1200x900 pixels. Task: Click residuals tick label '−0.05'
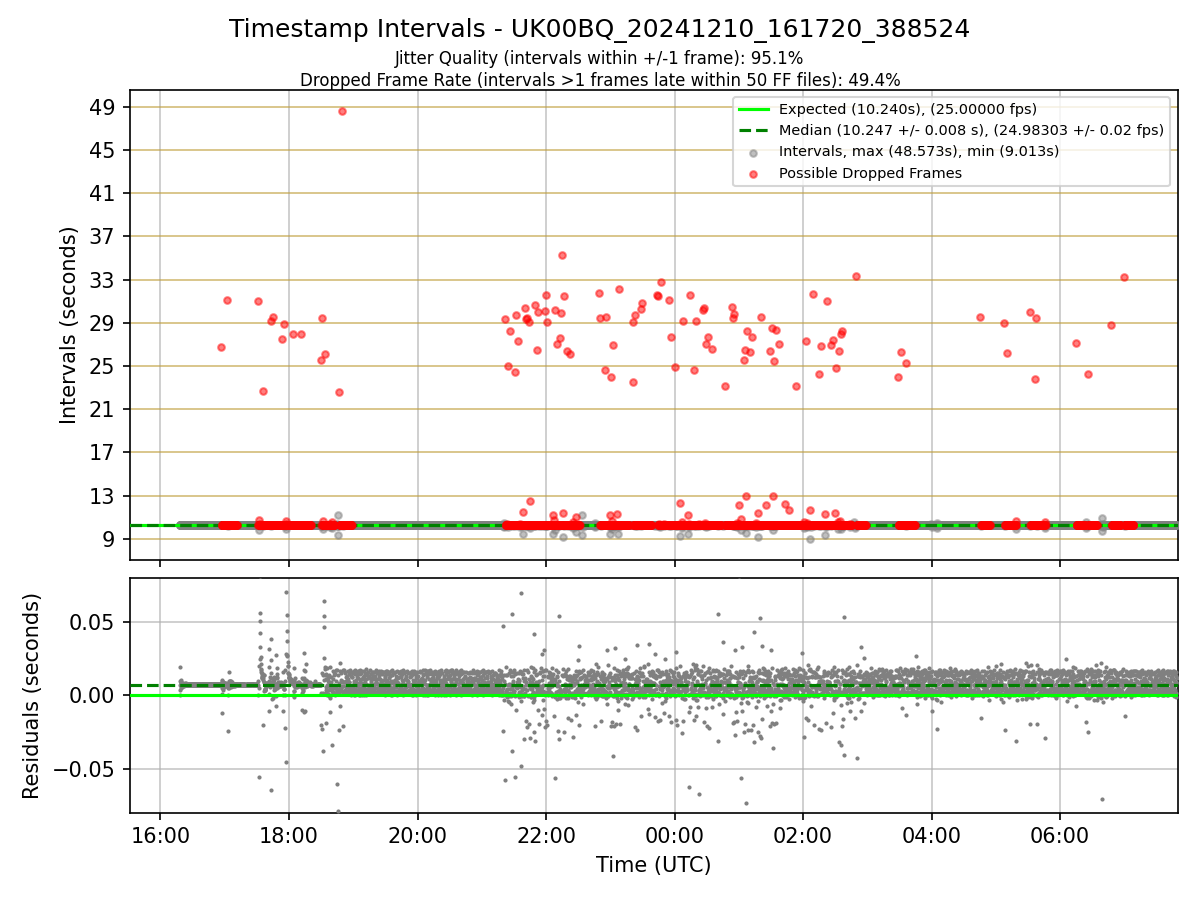point(83,769)
